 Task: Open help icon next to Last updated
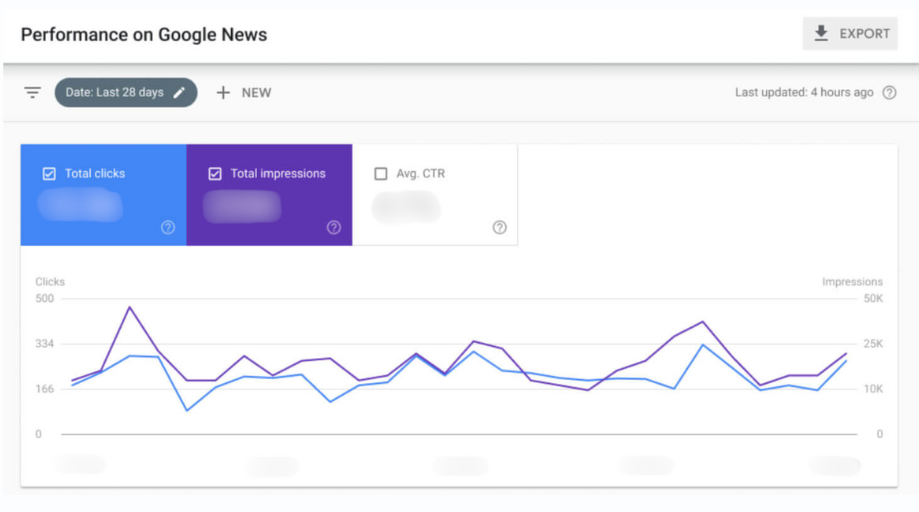889,93
